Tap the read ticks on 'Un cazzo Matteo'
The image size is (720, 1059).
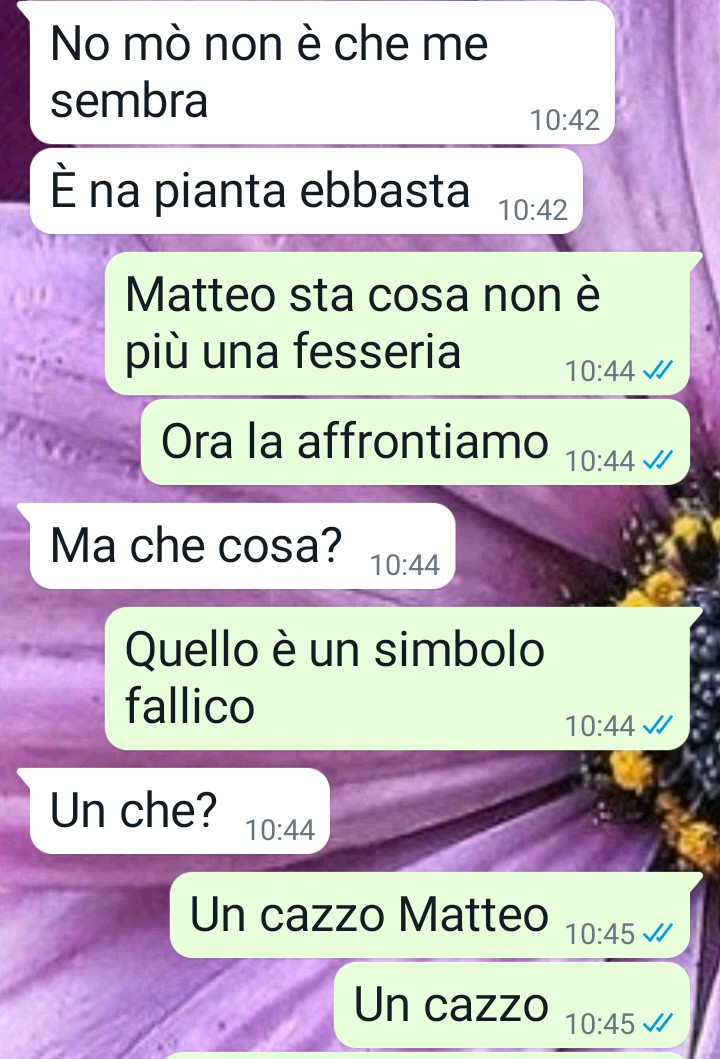(x=657, y=933)
